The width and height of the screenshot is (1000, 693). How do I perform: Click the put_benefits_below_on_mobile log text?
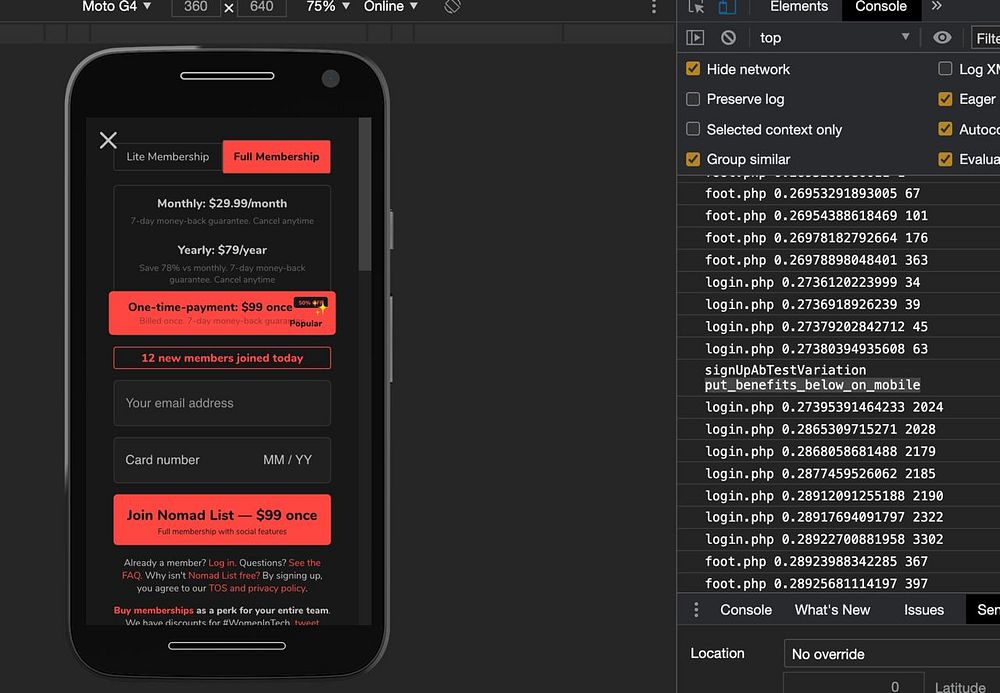point(812,385)
